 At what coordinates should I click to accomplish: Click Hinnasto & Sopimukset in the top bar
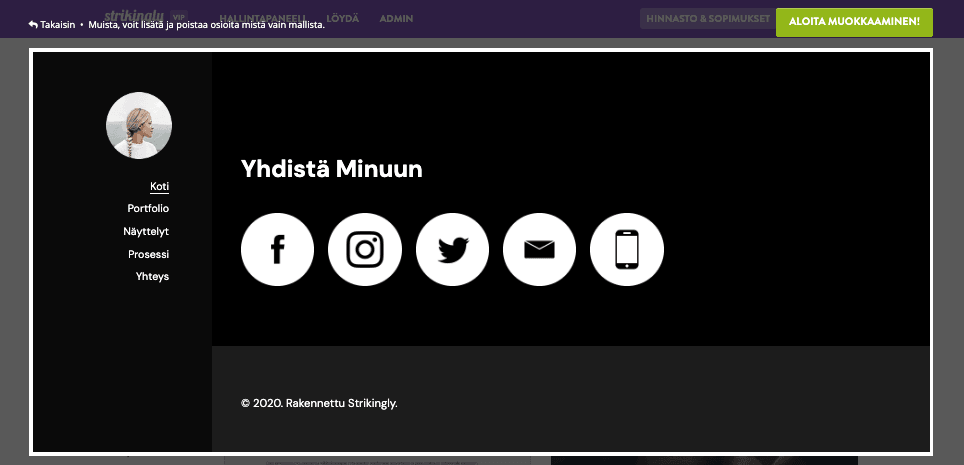tap(708, 19)
